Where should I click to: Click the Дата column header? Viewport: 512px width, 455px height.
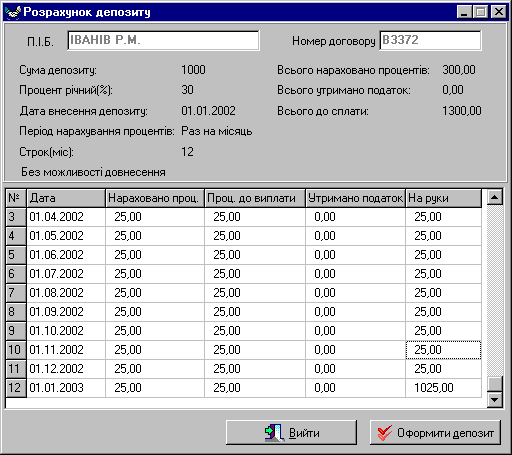tap(66, 198)
